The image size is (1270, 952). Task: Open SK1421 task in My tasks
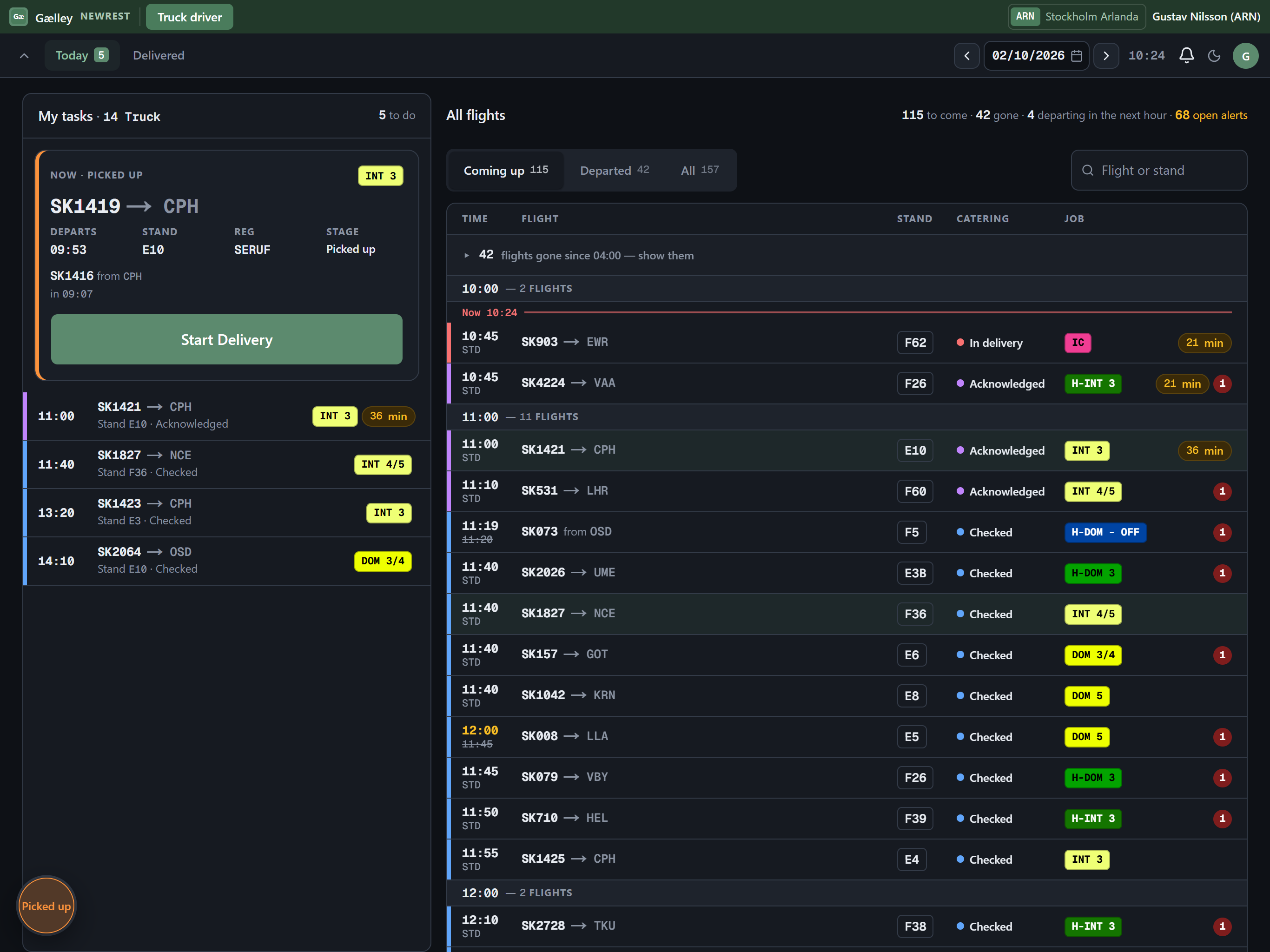tap(227, 416)
